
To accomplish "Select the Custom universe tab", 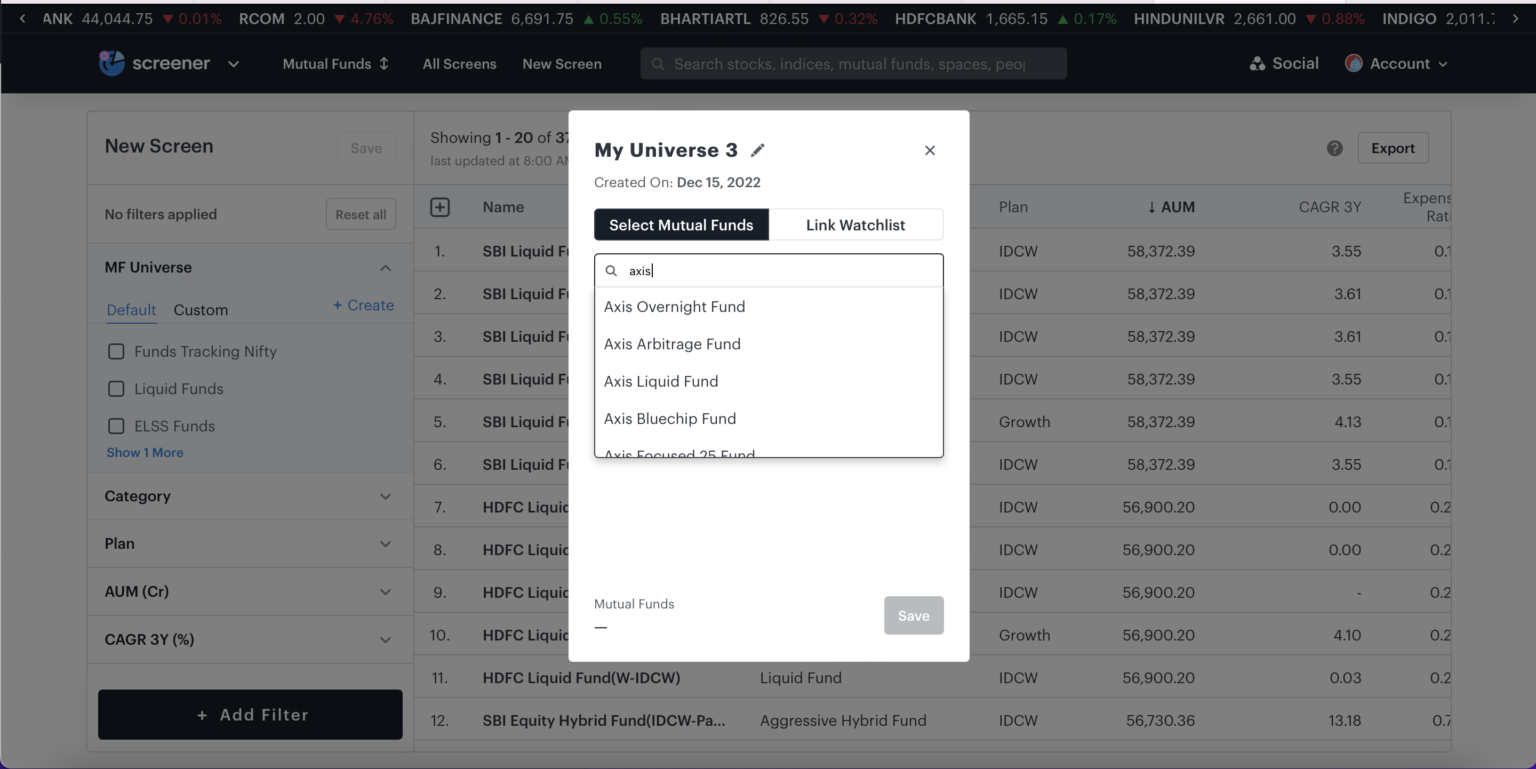I will pyautogui.click(x=200, y=310).
